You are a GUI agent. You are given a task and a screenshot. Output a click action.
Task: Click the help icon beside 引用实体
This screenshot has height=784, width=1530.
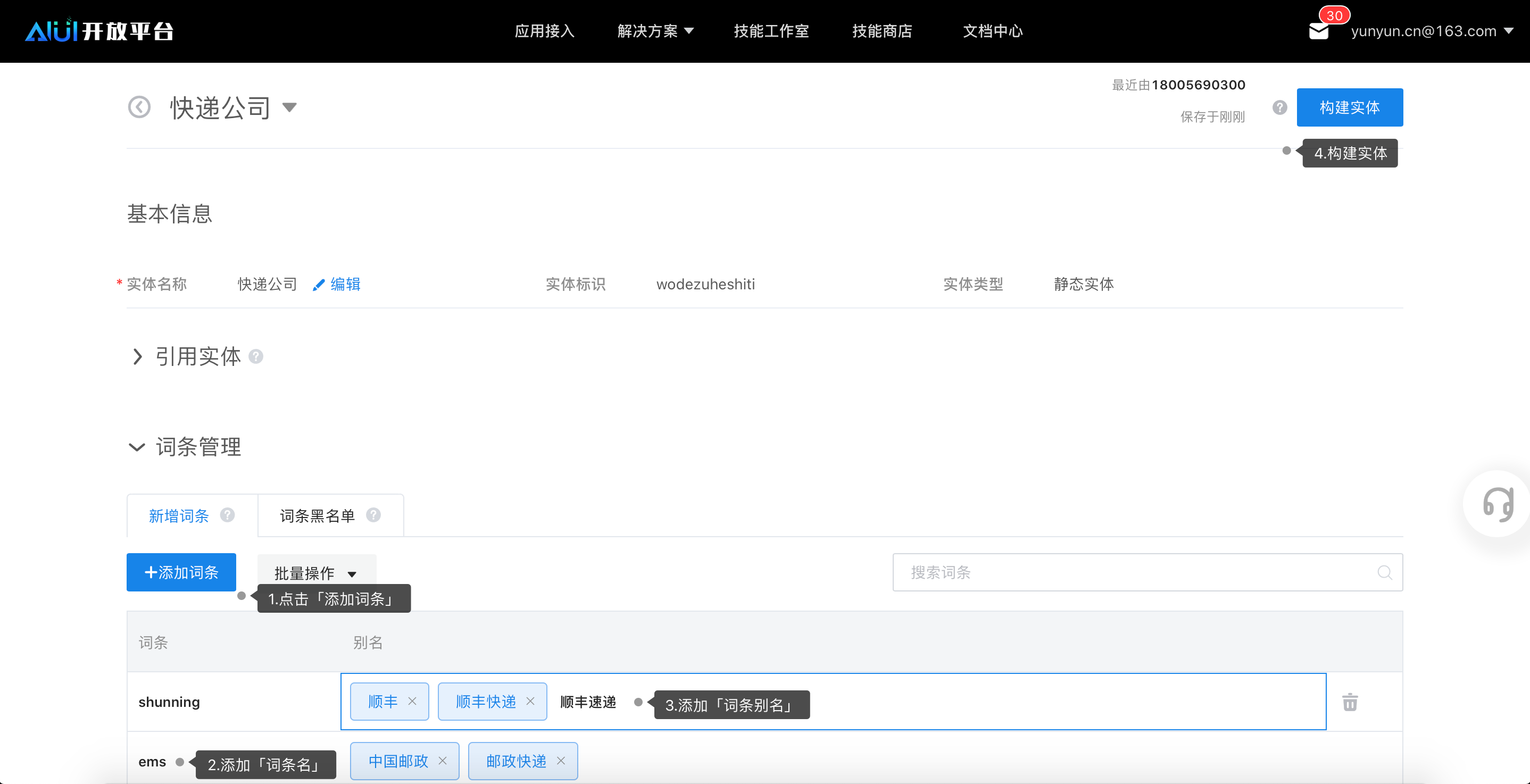(256, 356)
